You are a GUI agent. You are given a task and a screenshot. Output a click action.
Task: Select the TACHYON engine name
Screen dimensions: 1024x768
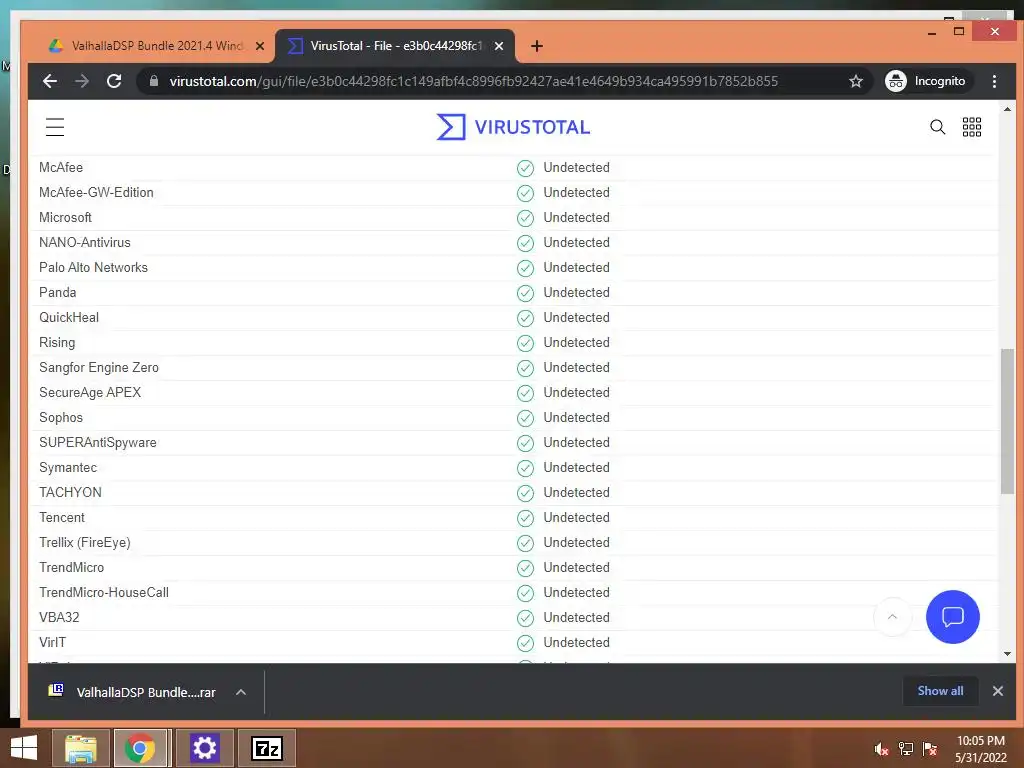coord(70,492)
